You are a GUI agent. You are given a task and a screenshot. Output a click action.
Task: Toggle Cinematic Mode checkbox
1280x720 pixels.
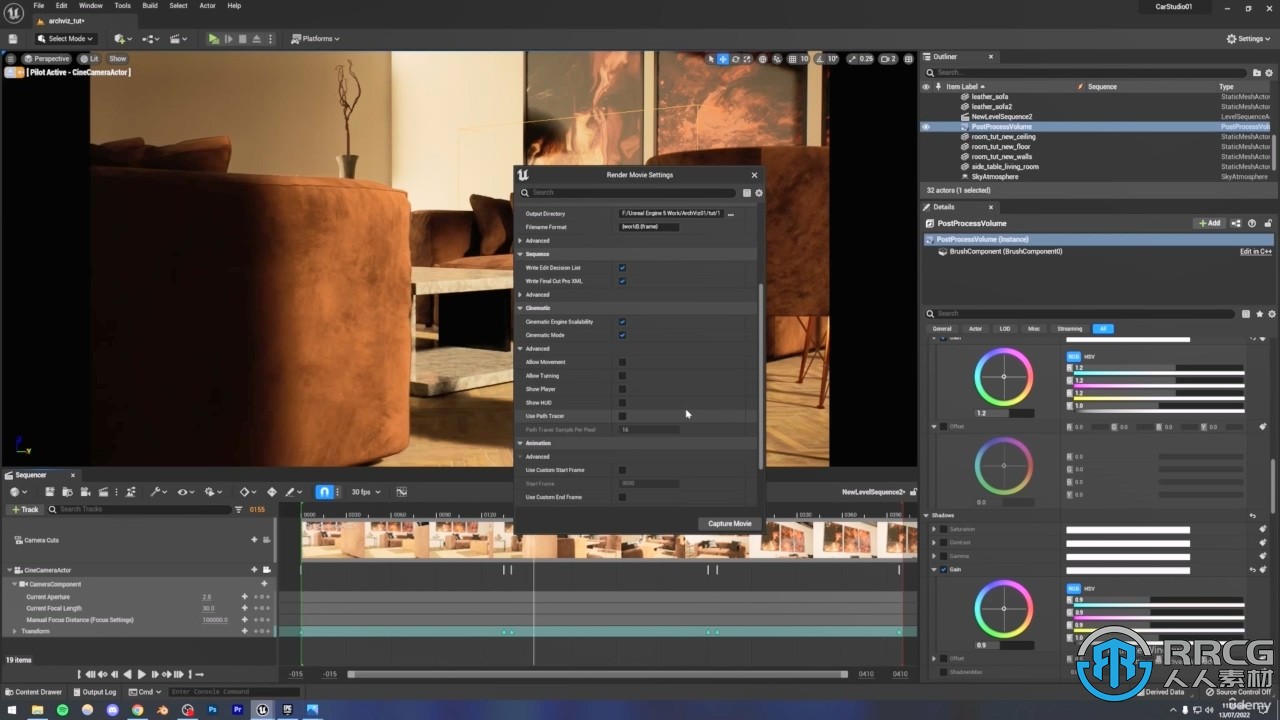coord(622,335)
